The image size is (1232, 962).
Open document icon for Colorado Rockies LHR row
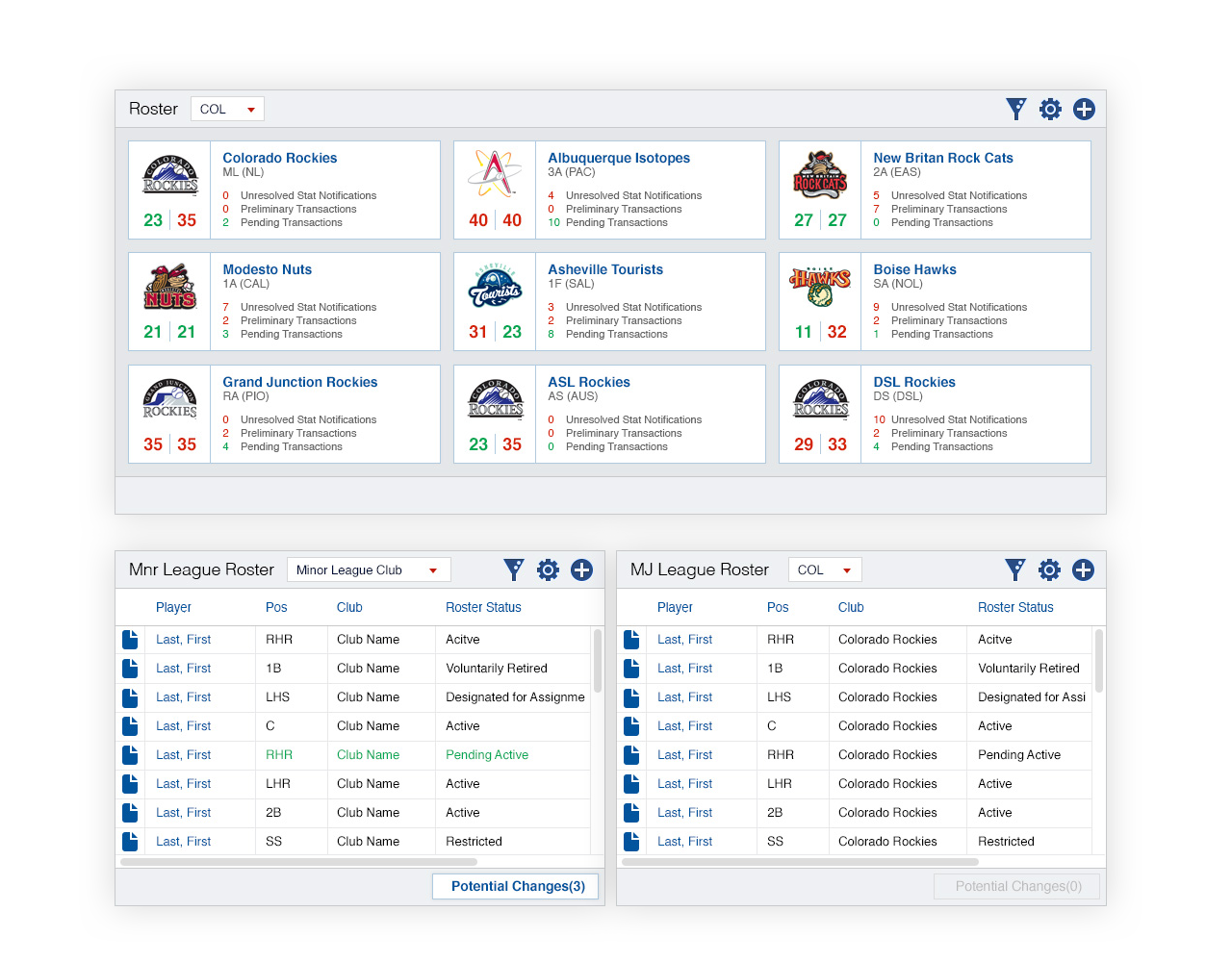coord(631,783)
